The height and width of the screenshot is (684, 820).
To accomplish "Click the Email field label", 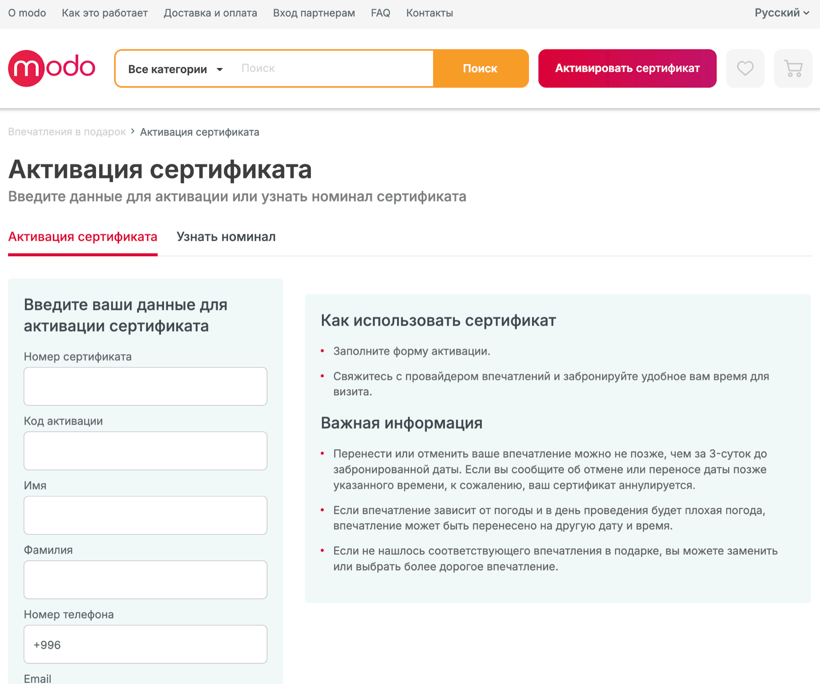I will click(x=38, y=678).
